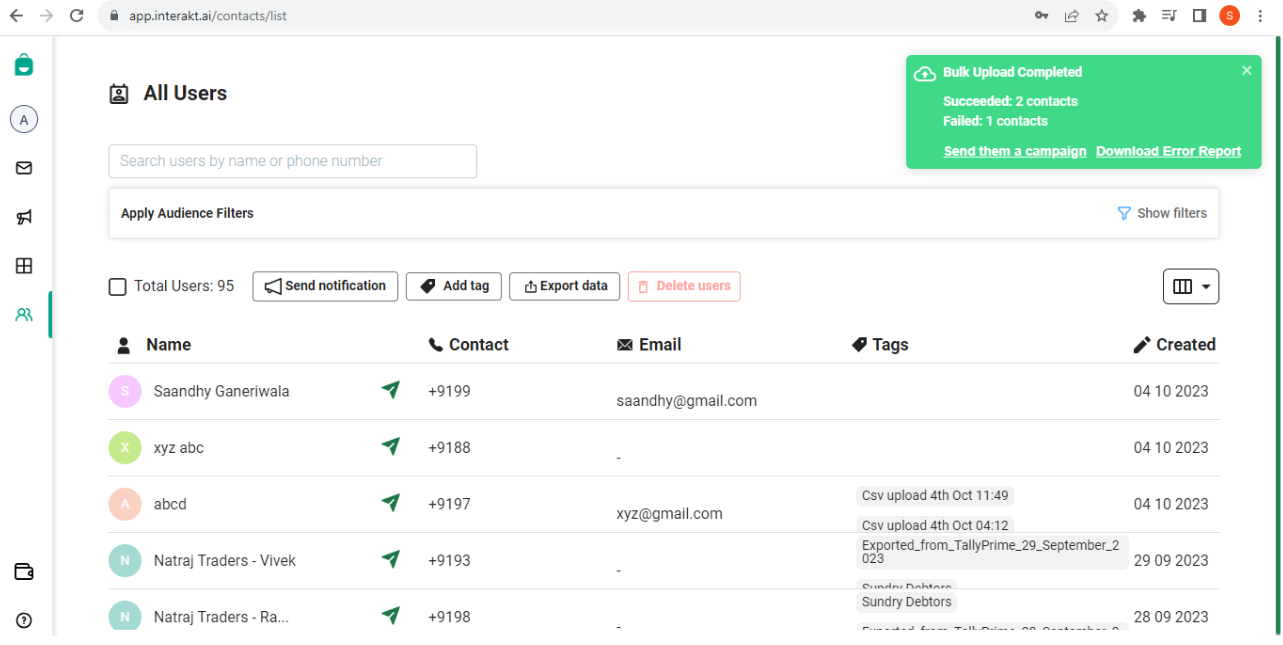Click tag 'Exported_from_TallyPrime_29_September_2023'
This screenshot has width=1283, height=645.
tap(992, 552)
